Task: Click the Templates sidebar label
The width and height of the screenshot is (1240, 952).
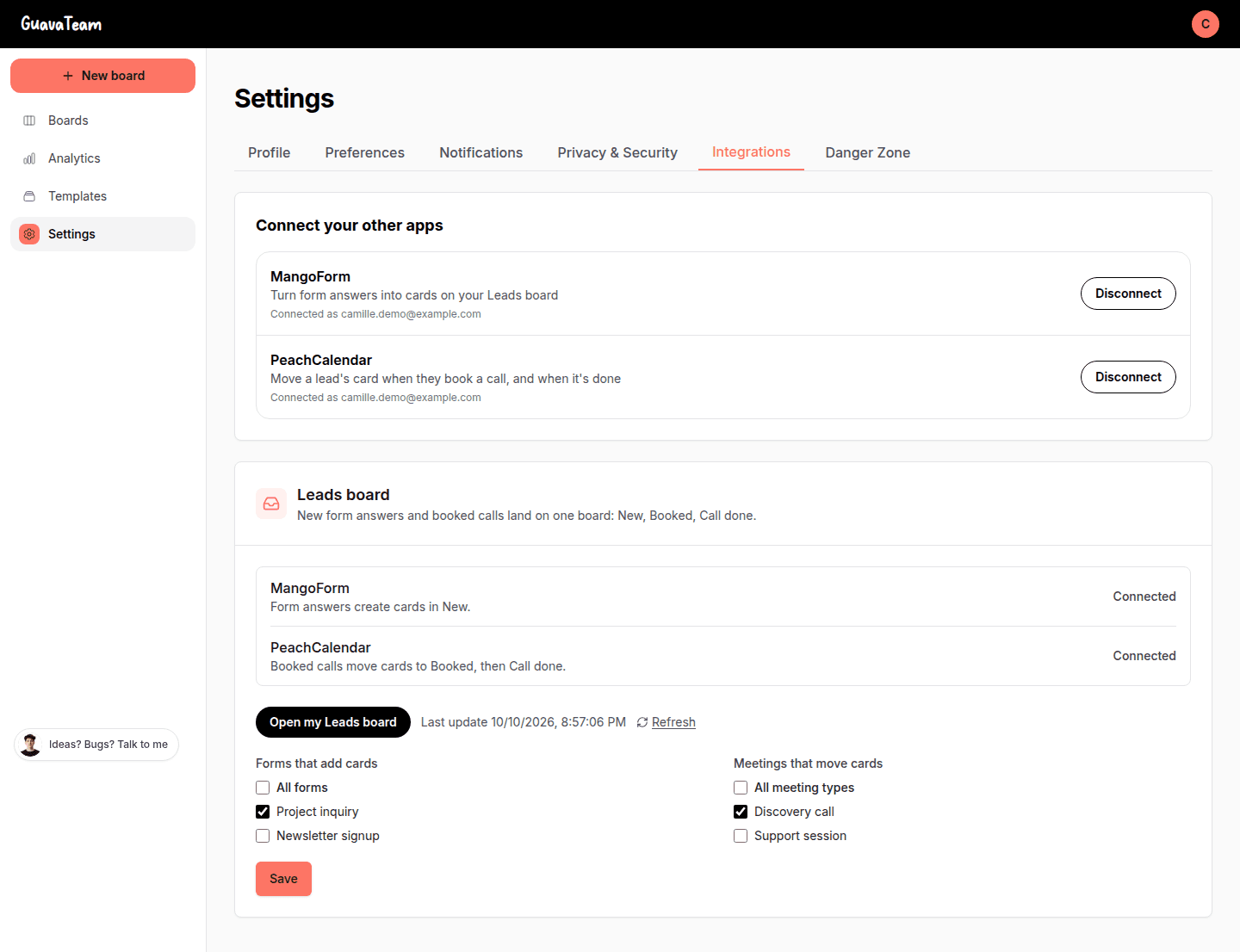Action: pyautogui.click(x=77, y=196)
